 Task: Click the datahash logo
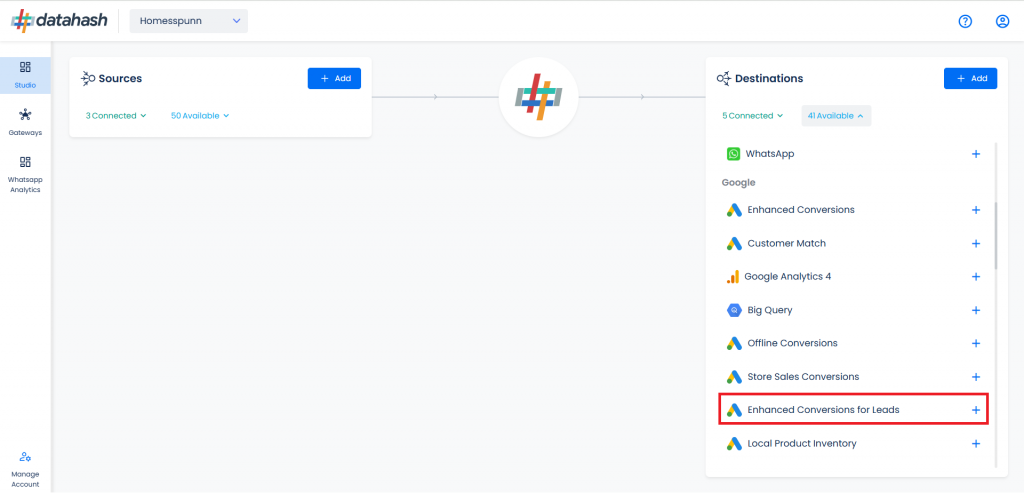click(59, 21)
